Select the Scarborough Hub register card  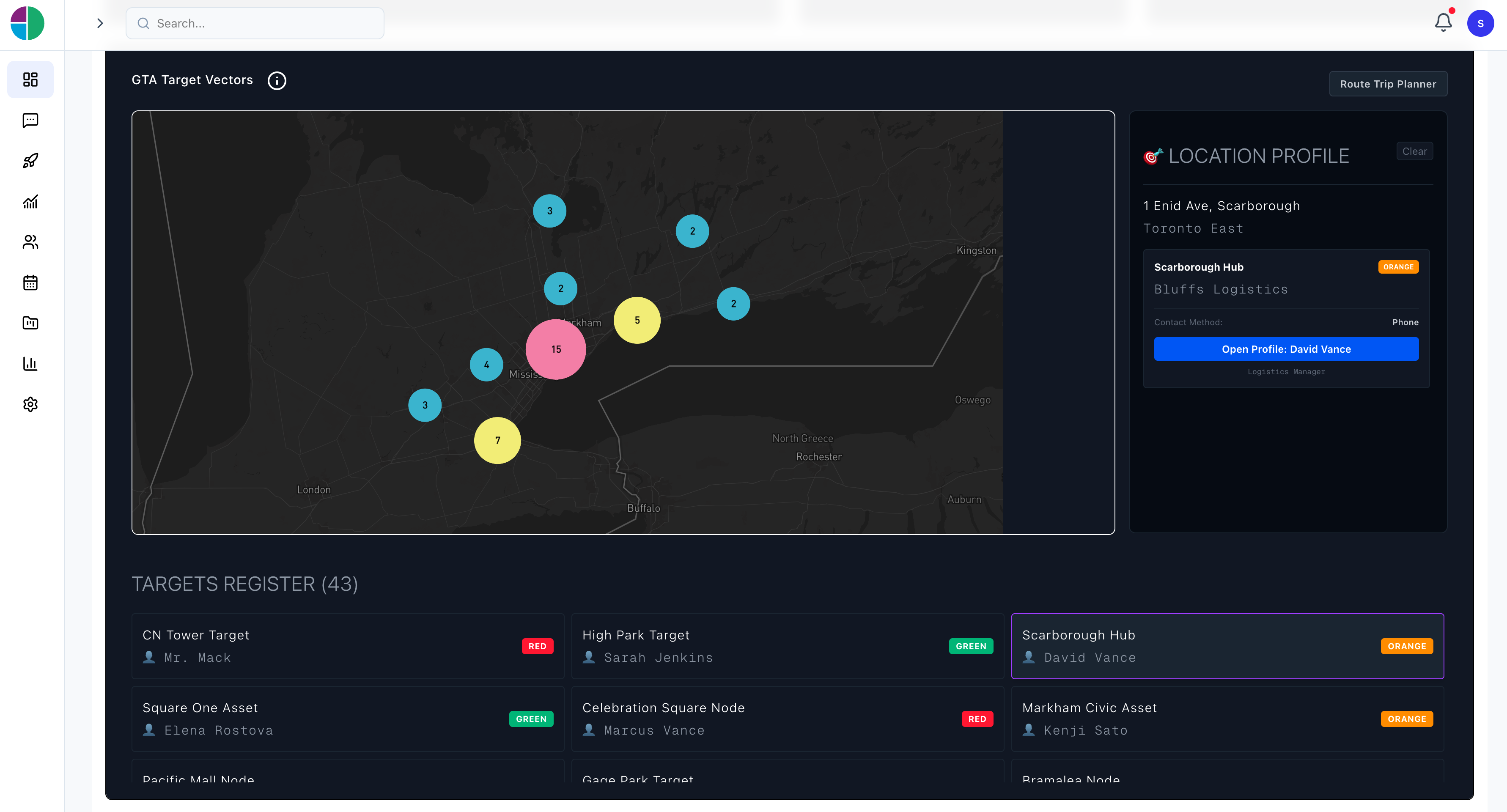pyautogui.click(x=1227, y=646)
